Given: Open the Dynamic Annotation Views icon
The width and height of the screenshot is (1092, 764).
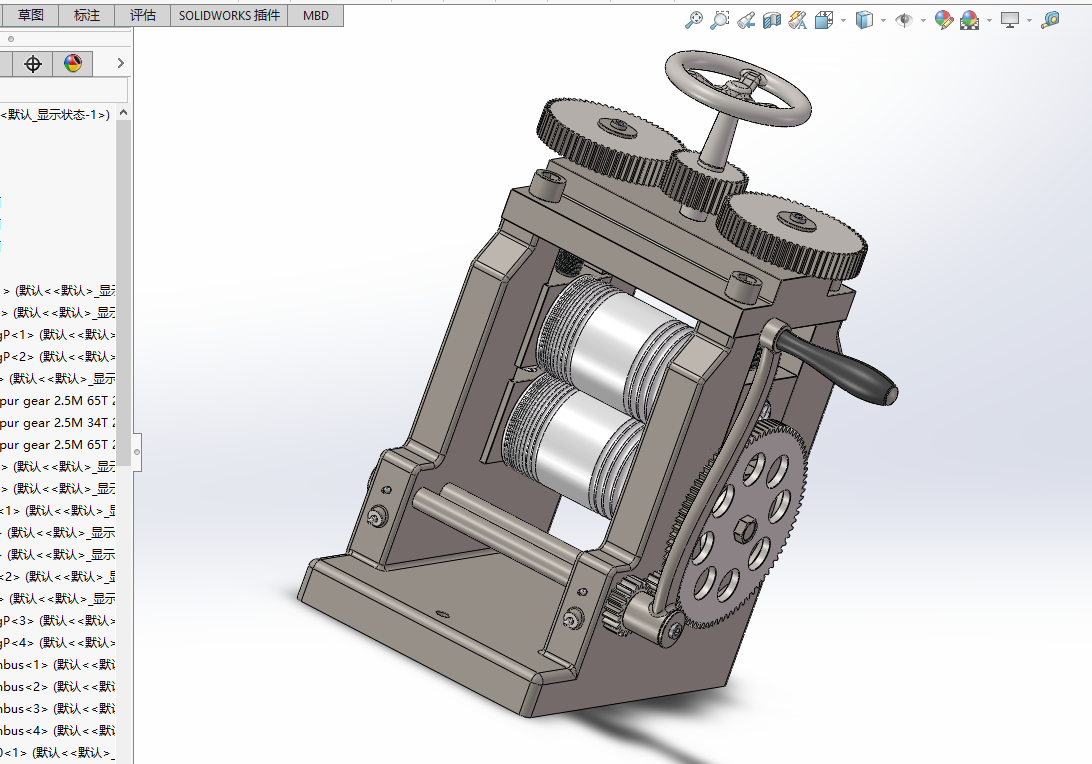Looking at the screenshot, I should click(798, 20).
